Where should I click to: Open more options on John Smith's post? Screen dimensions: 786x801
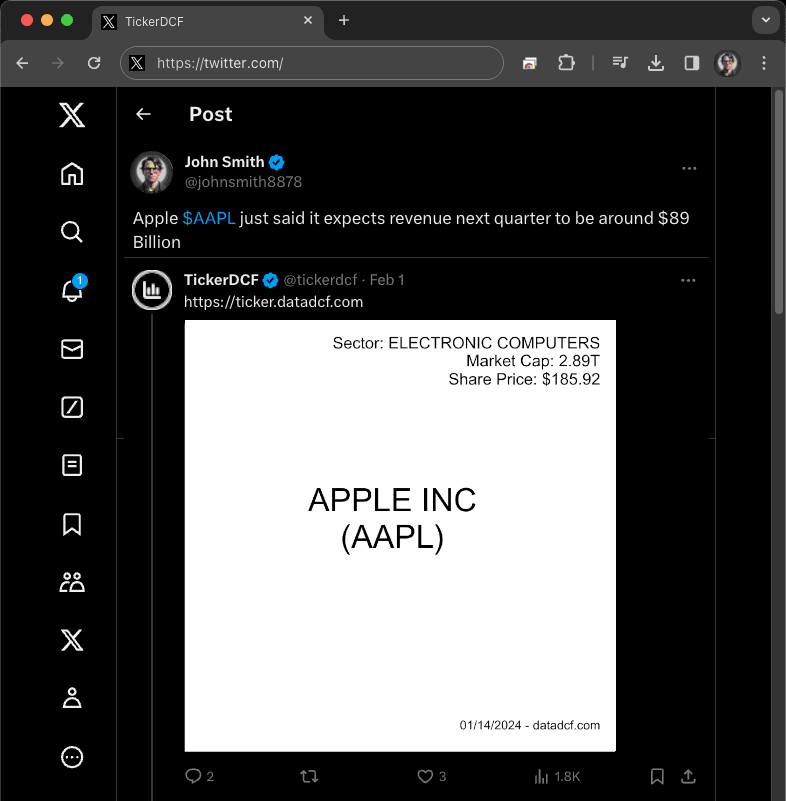[689, 169]
